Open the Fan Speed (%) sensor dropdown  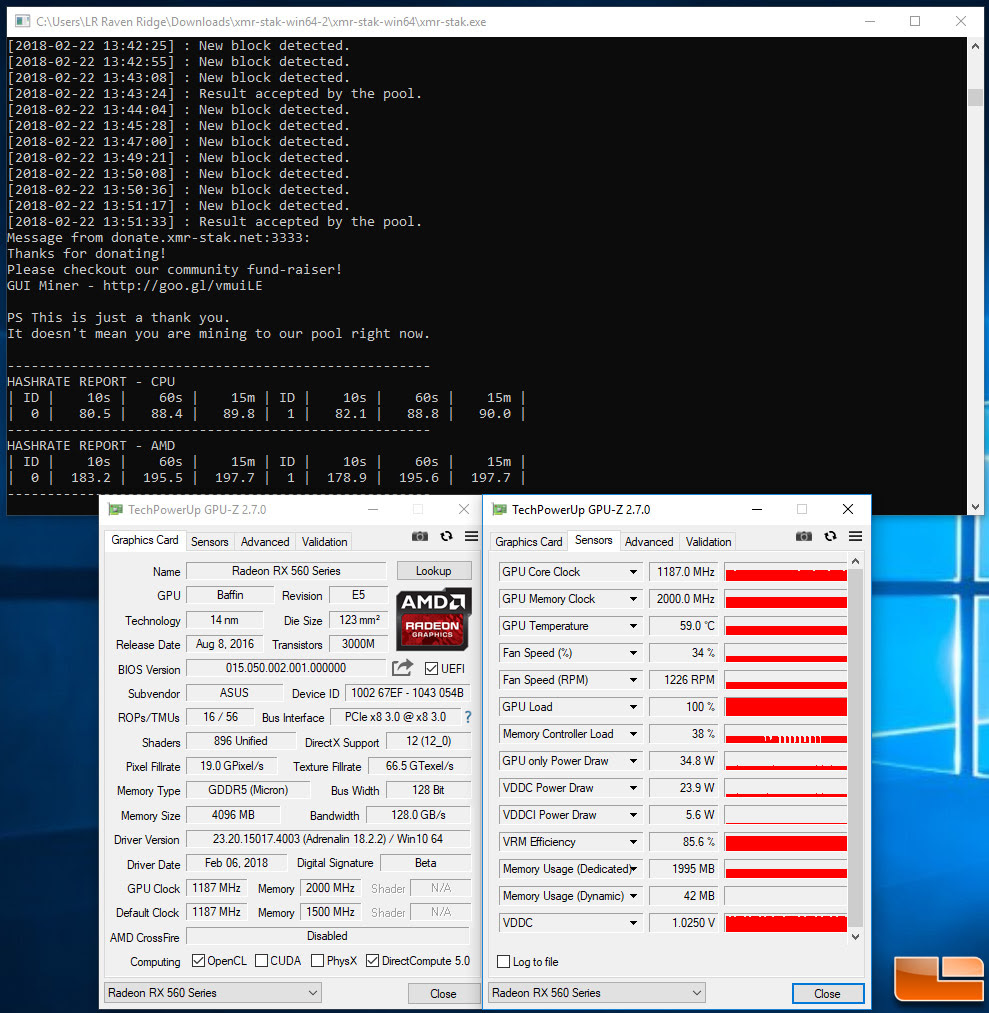(x=634, y=653)
